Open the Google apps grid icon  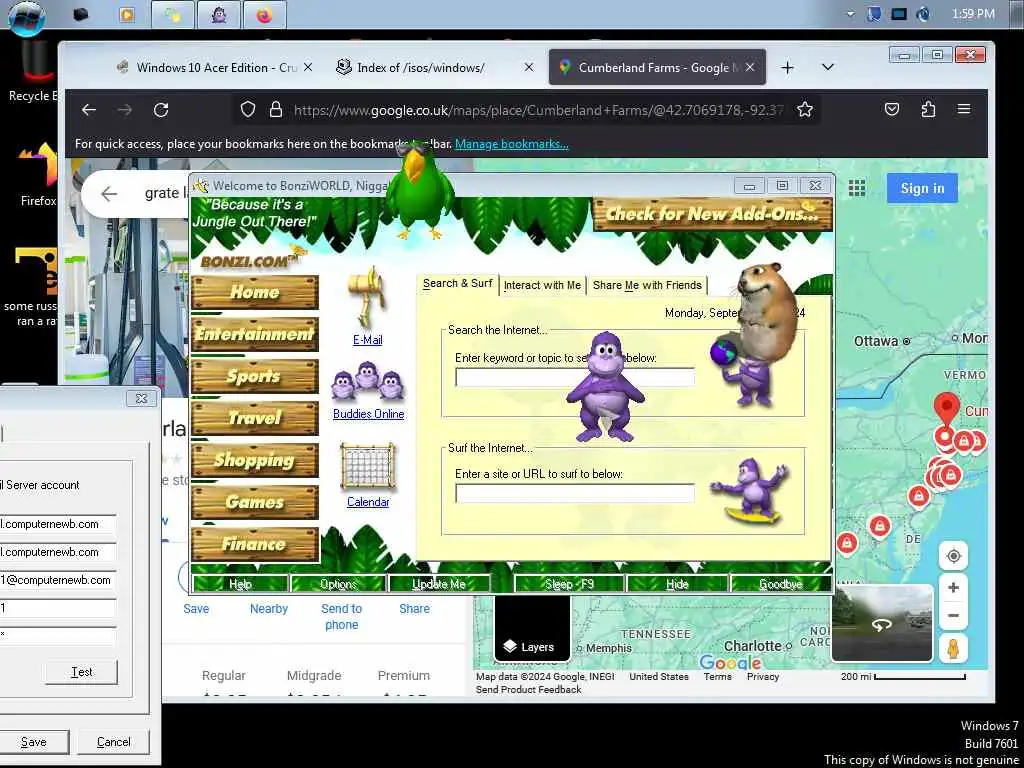(857, 188)
